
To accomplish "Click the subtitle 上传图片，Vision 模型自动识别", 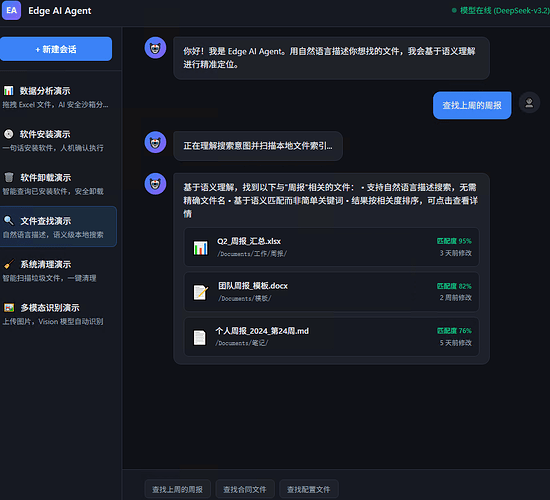I will pos(53,321).
